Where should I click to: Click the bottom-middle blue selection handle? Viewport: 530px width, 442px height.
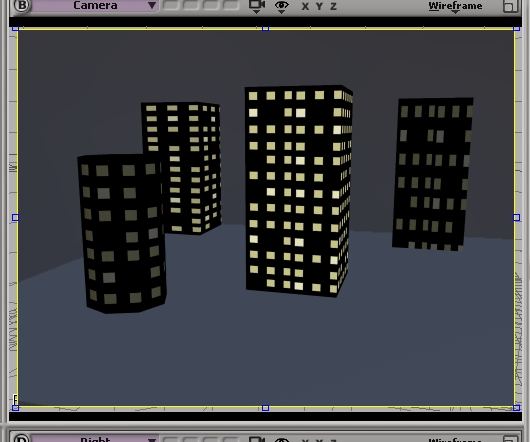click(x=266, y=408)
